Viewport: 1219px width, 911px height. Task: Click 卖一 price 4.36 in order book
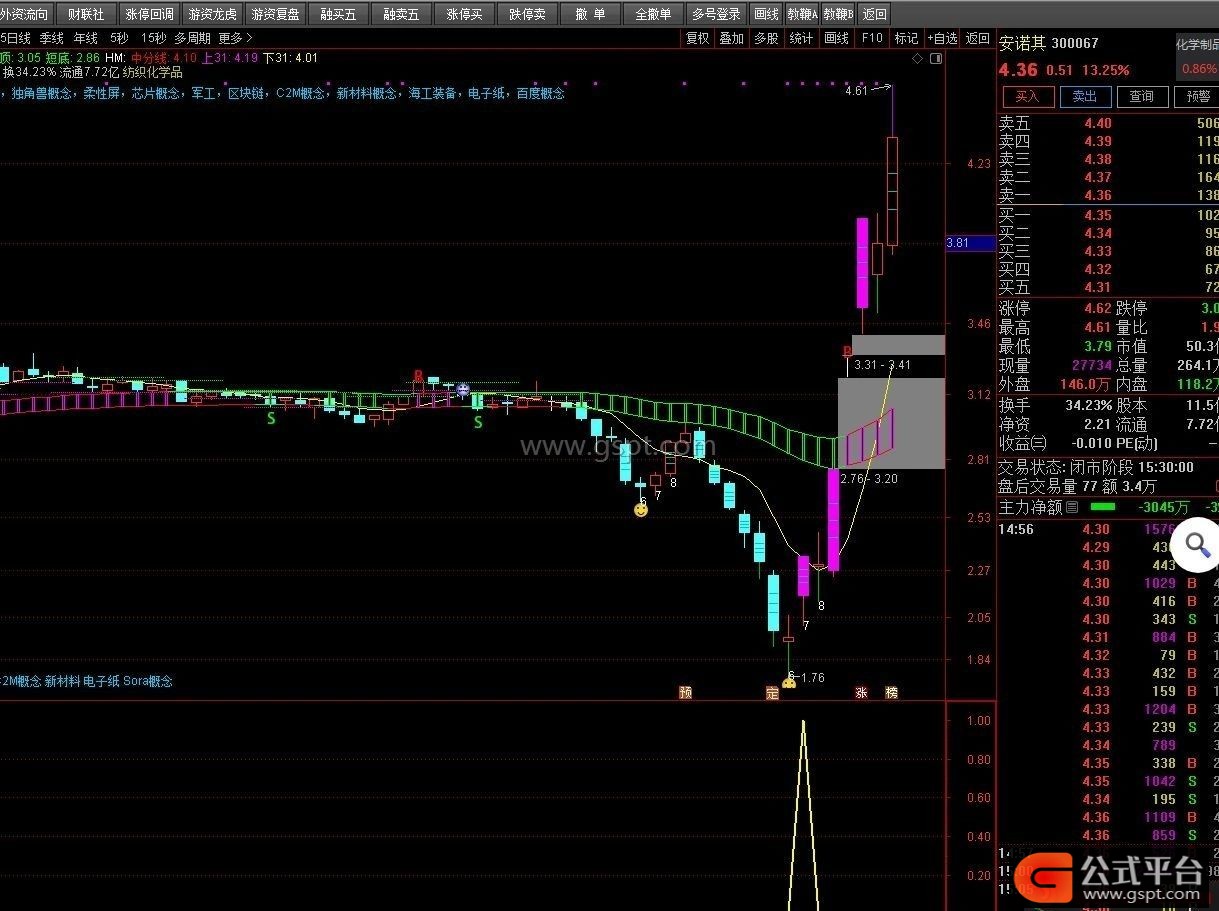1098,195
